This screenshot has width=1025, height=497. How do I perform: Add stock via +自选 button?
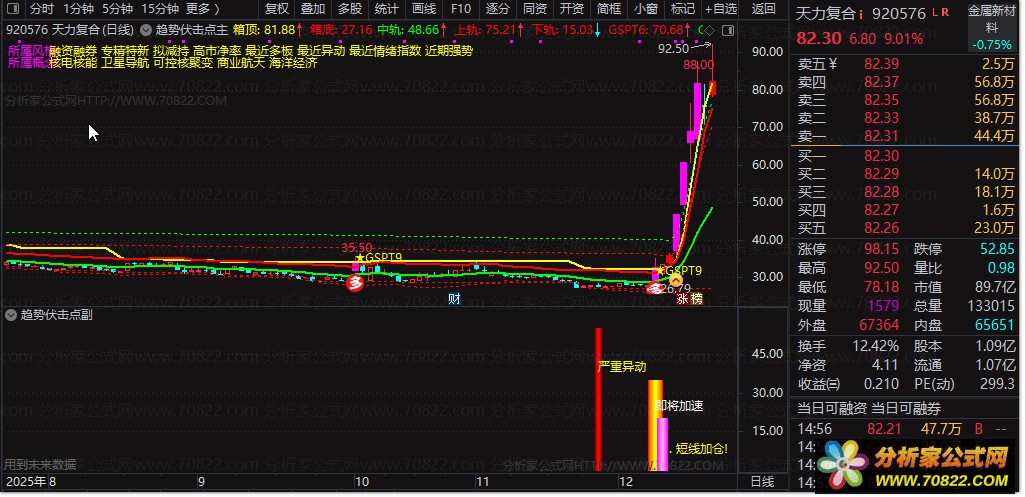point(720,9)
